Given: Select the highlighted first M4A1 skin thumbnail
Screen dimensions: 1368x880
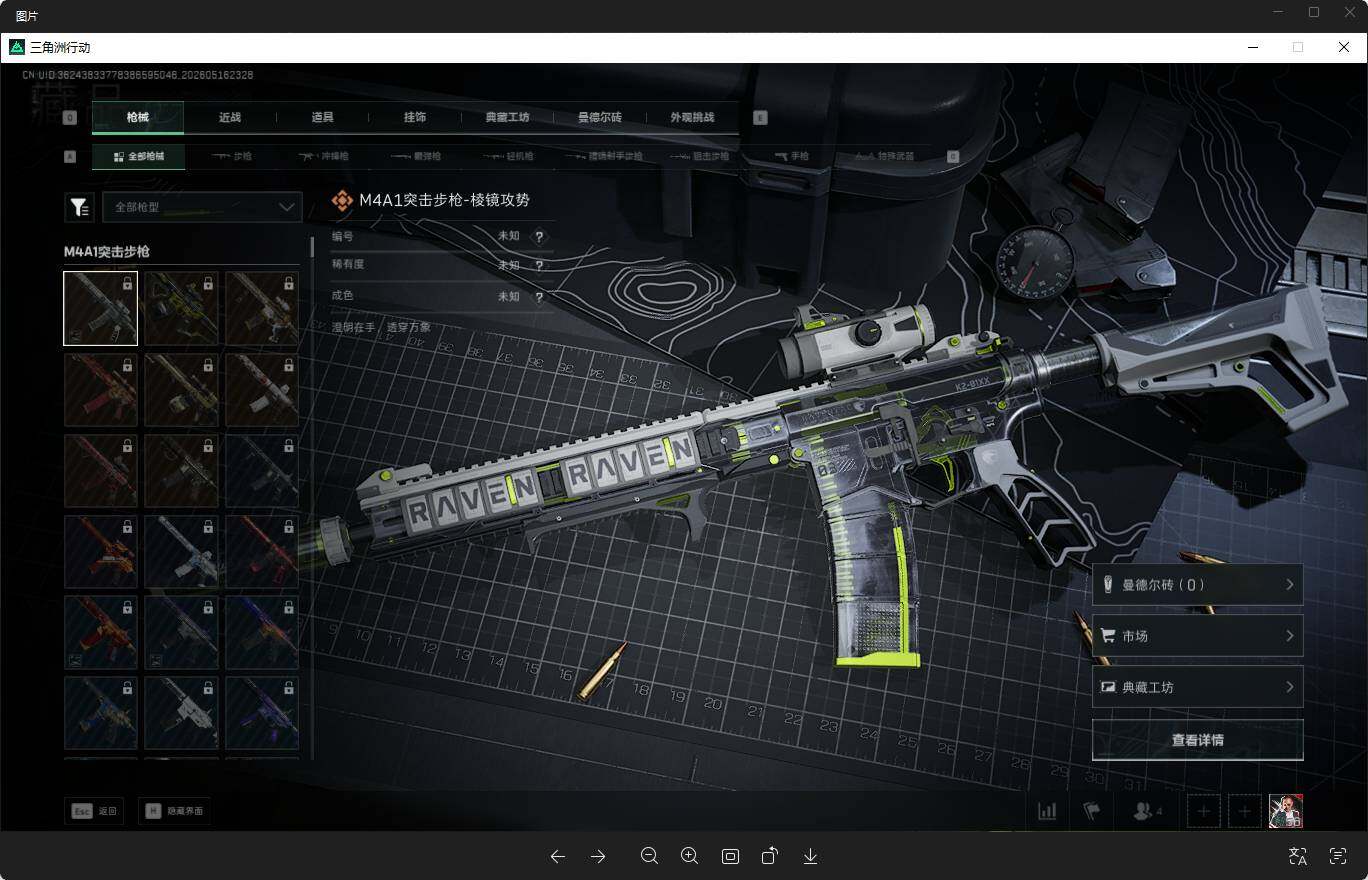Looking at the screenshot, I should pos(101,308).
